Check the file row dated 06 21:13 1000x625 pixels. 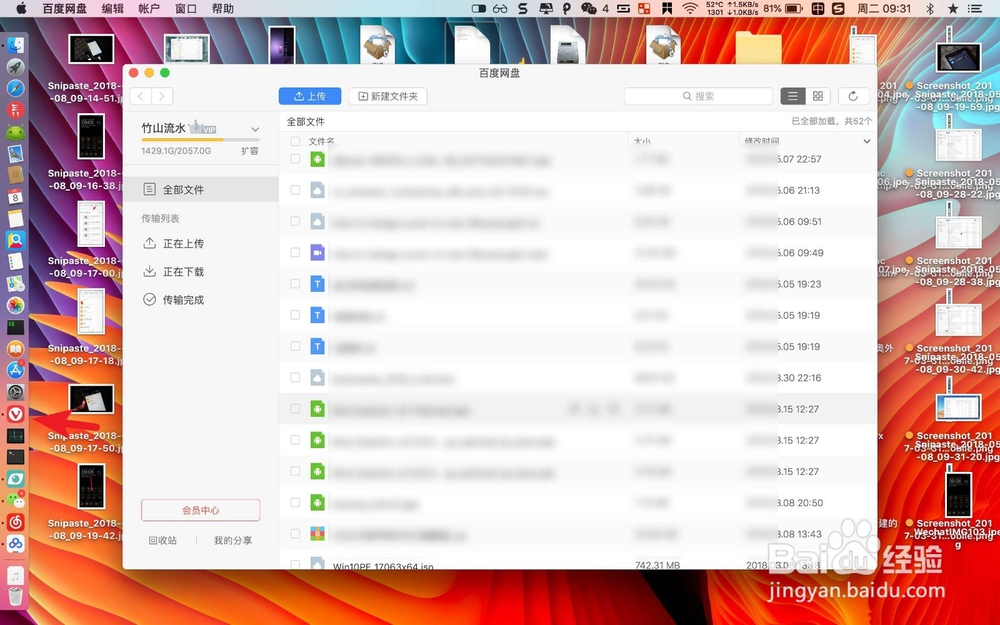click(295, 189)
